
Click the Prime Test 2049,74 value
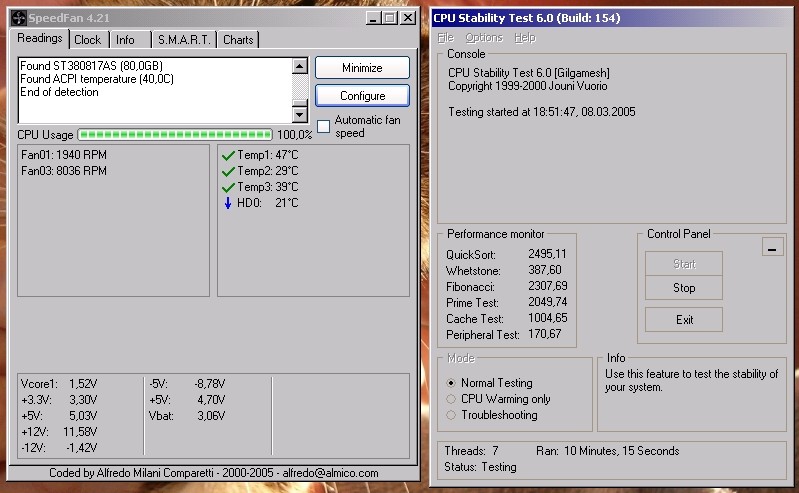(548, 302)
